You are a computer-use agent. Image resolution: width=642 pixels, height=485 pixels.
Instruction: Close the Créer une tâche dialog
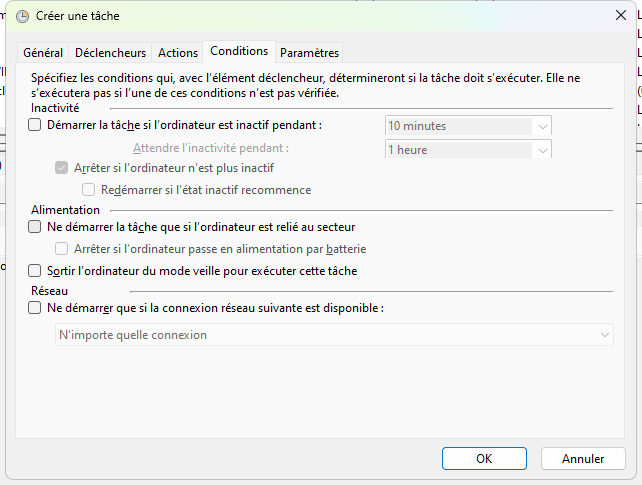tap(619, 15)
